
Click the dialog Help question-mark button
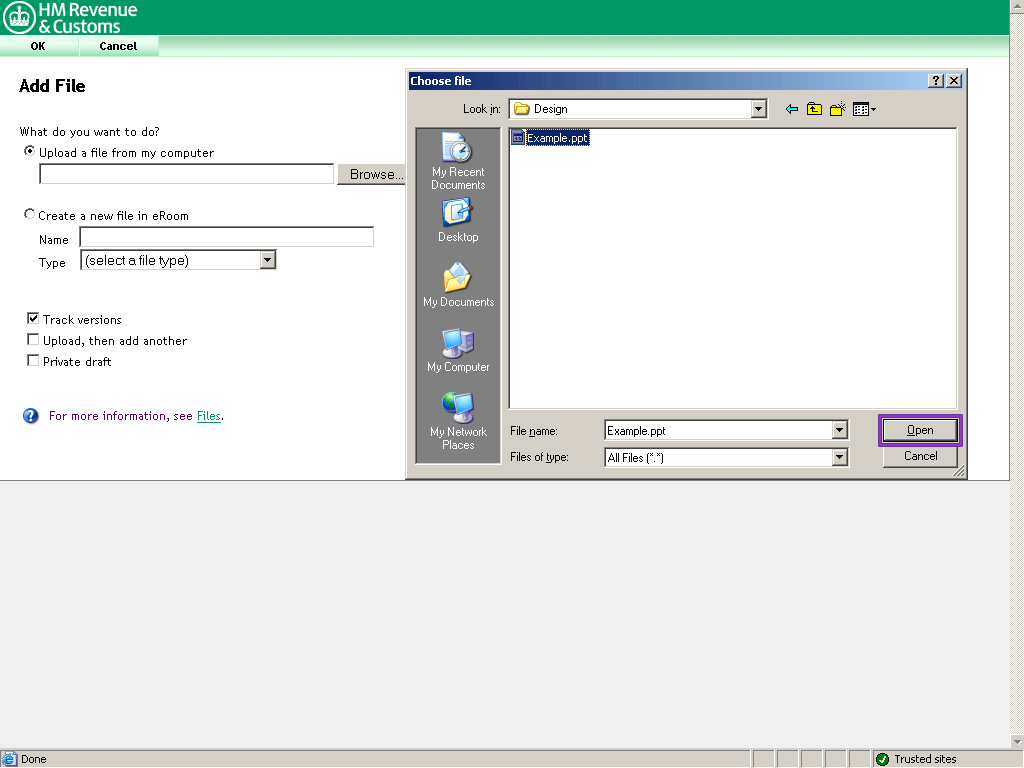tap(936, 81)
